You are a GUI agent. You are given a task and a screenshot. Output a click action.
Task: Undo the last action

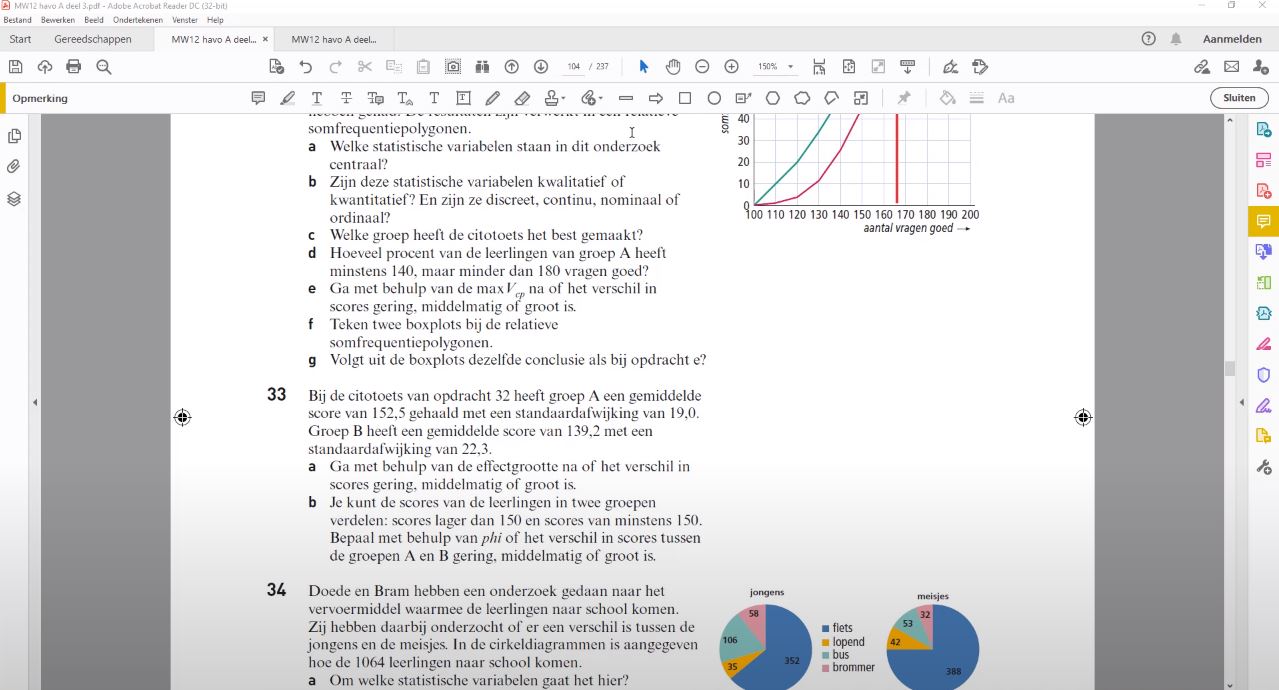click(x=306, y=67)
